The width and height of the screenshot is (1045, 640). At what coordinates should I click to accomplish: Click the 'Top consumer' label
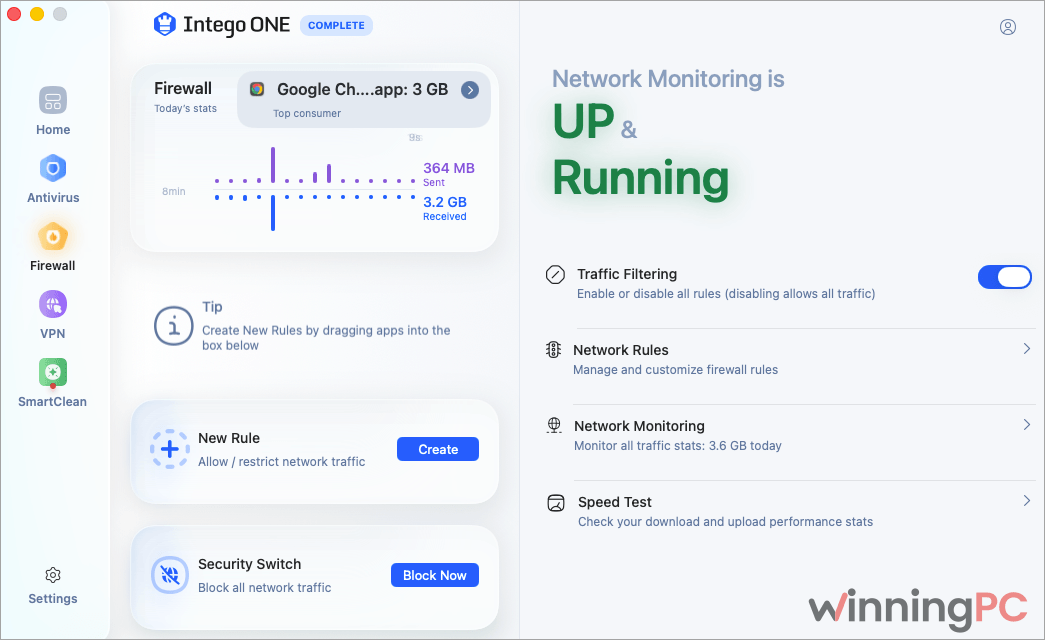pyautogui.click(x=307, y=113)
